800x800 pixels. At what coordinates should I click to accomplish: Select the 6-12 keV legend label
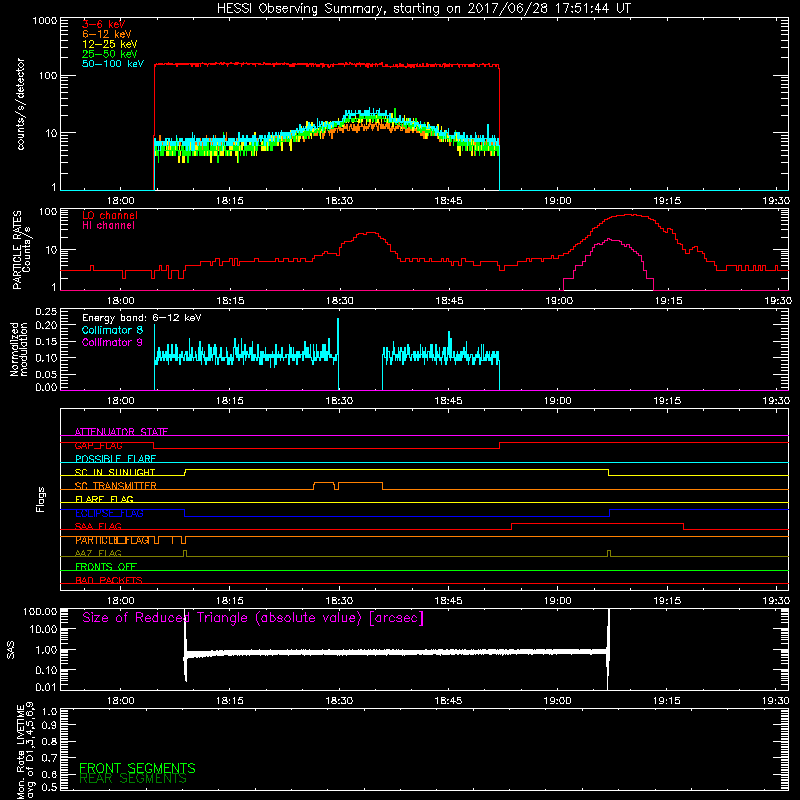click(107, 34)
